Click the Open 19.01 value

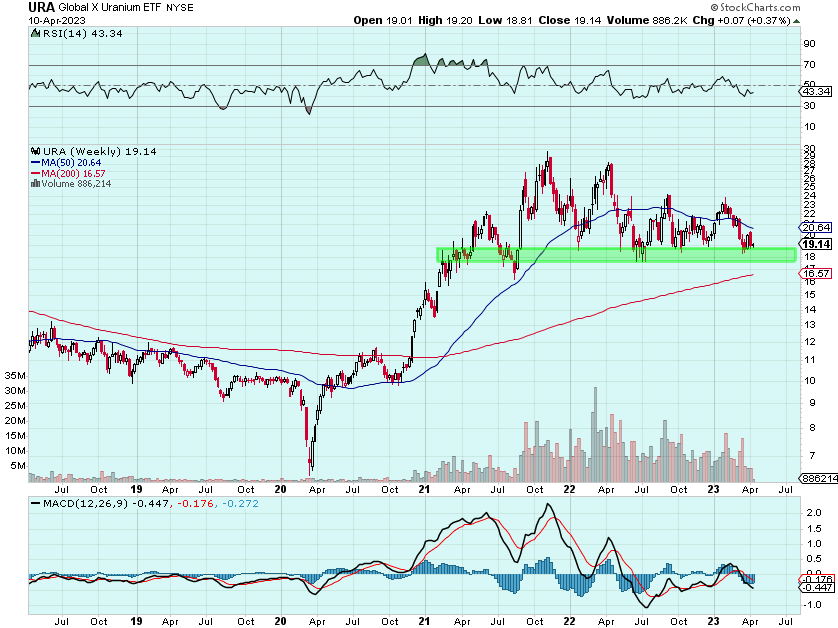point(383,20)
